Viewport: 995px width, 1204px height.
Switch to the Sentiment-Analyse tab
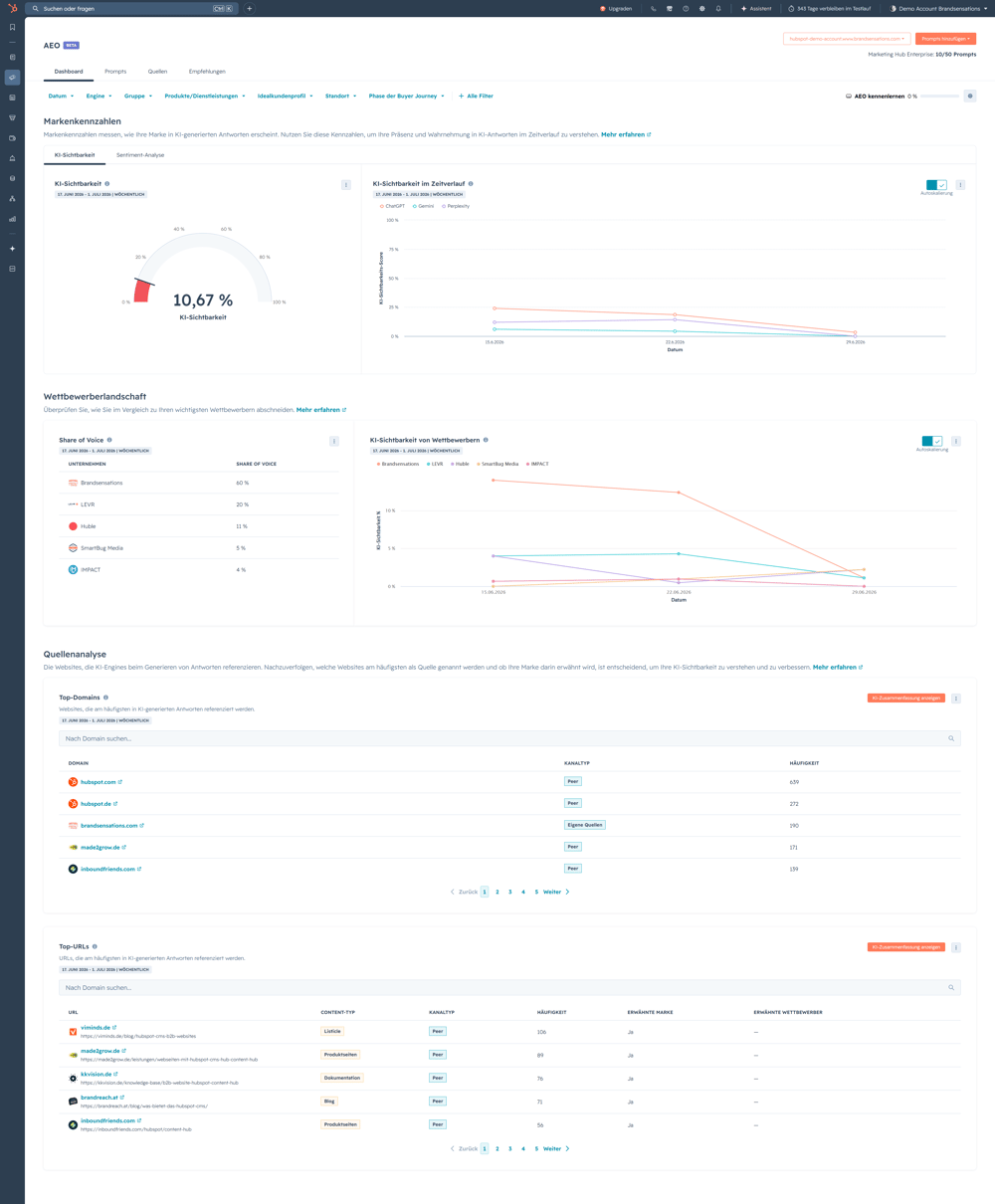[140, 155]
